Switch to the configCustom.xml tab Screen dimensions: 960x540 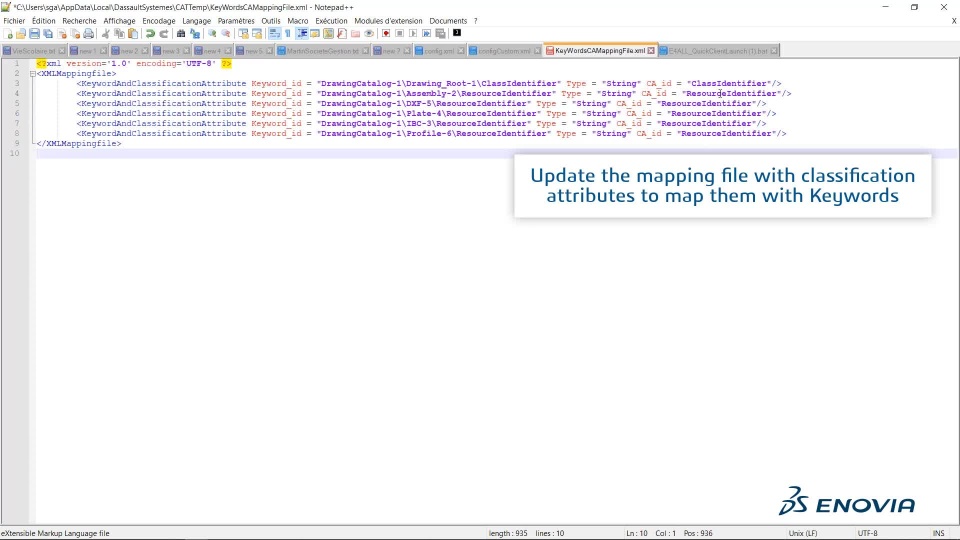(x=504, y=51)
